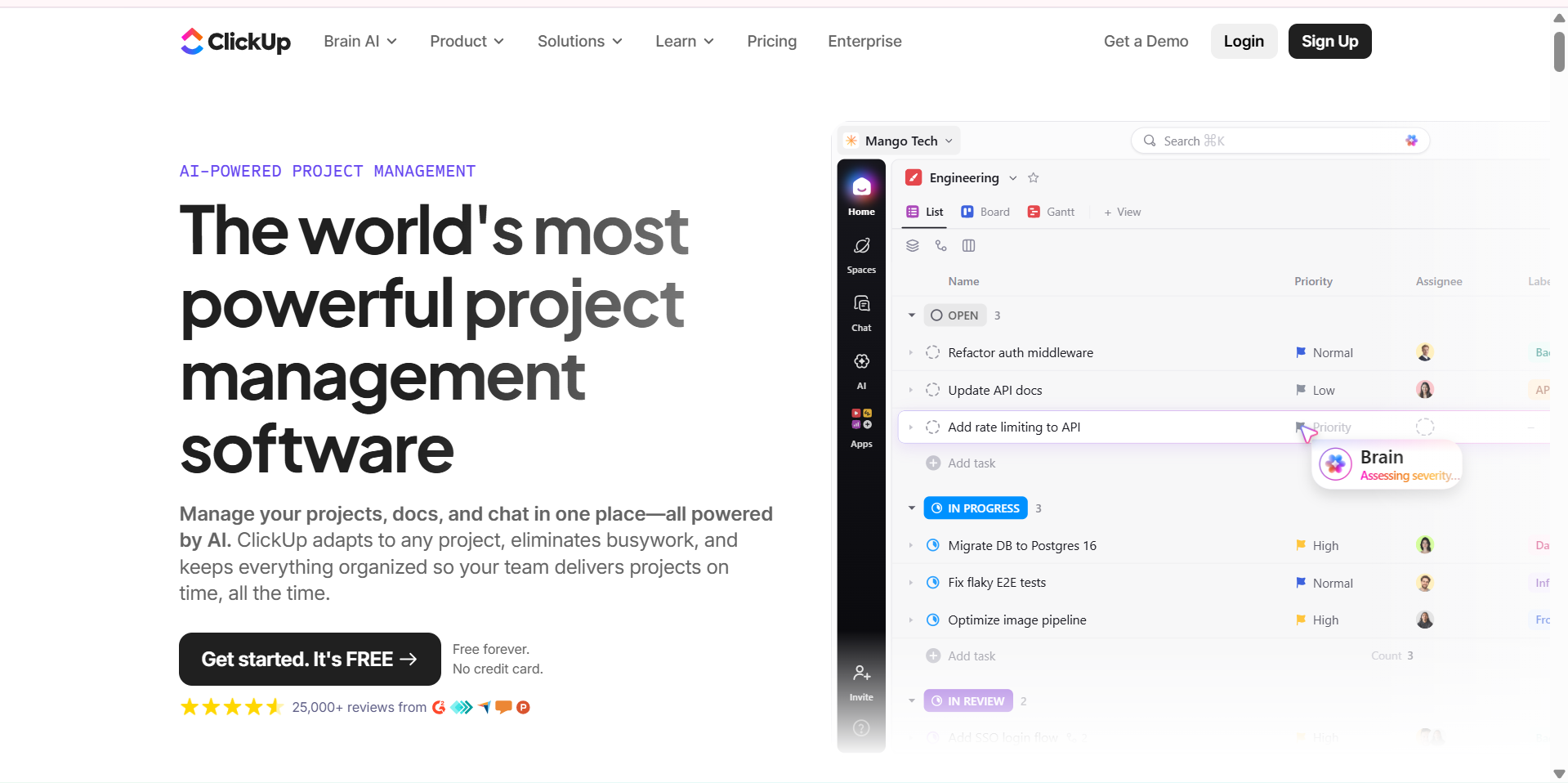Screen dimensions: 1568x783
Task: Click the columns icon in toolbar
Action: click(x=969, y=246)
